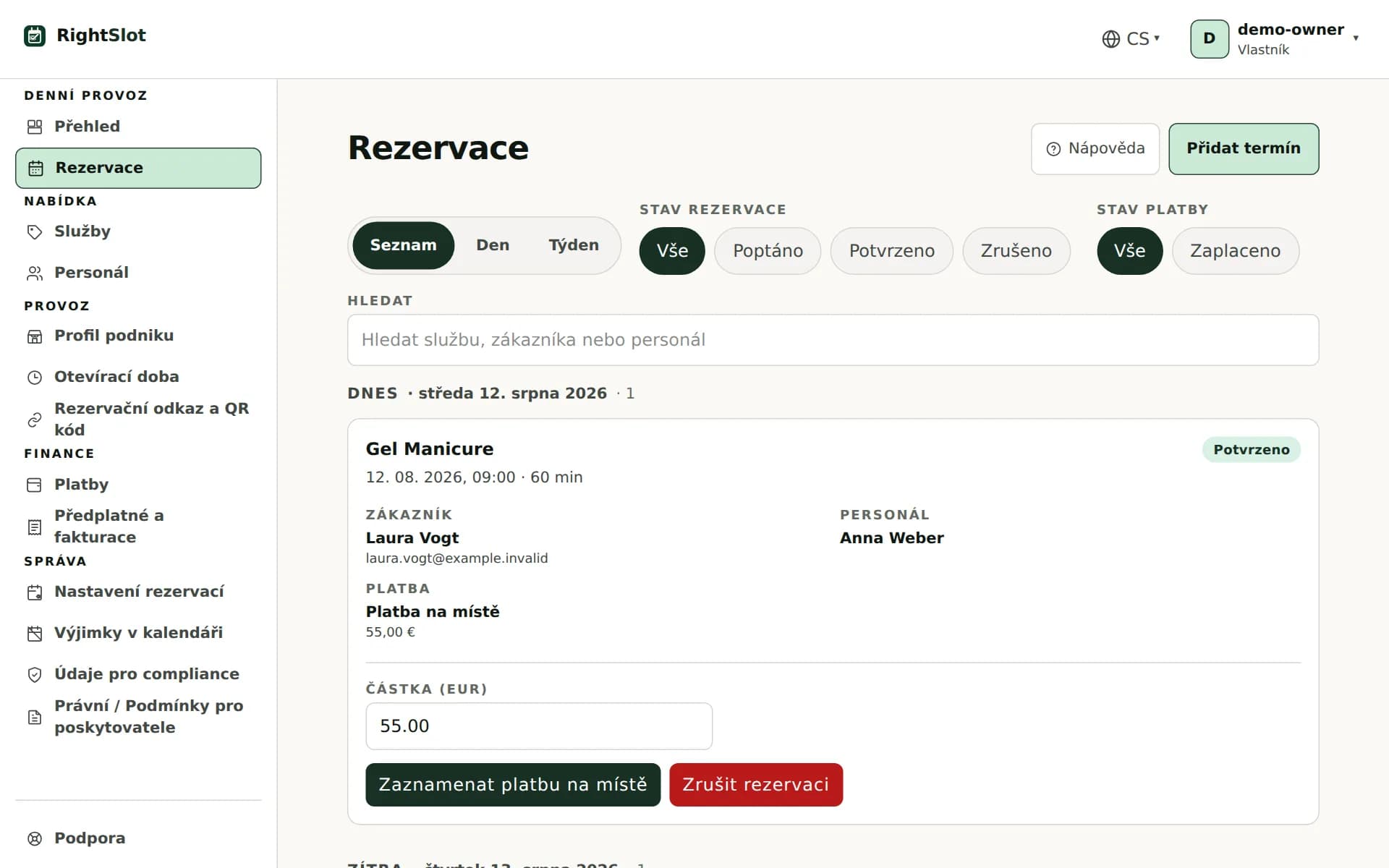The width and height of the screenshot is (1389, 868).
Task: Click the Profil podniku shop icon
Action: tap(35, 336)
